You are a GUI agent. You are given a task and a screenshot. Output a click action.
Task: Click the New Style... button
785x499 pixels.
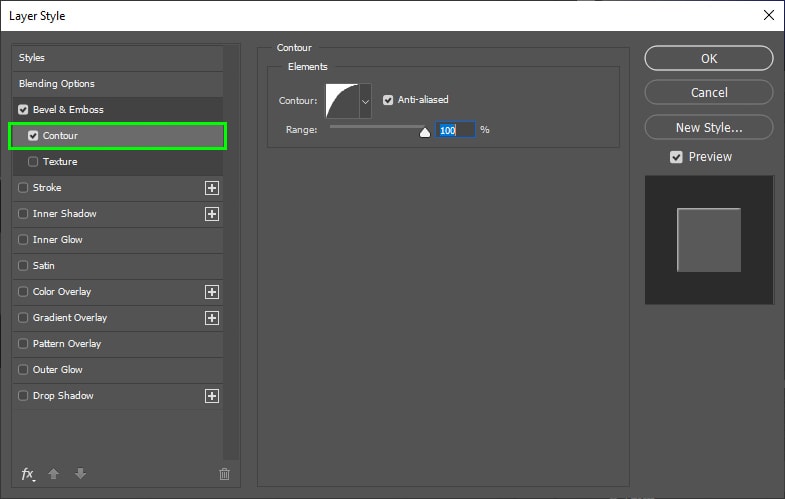pyautogui.click(x=708, y=127)
